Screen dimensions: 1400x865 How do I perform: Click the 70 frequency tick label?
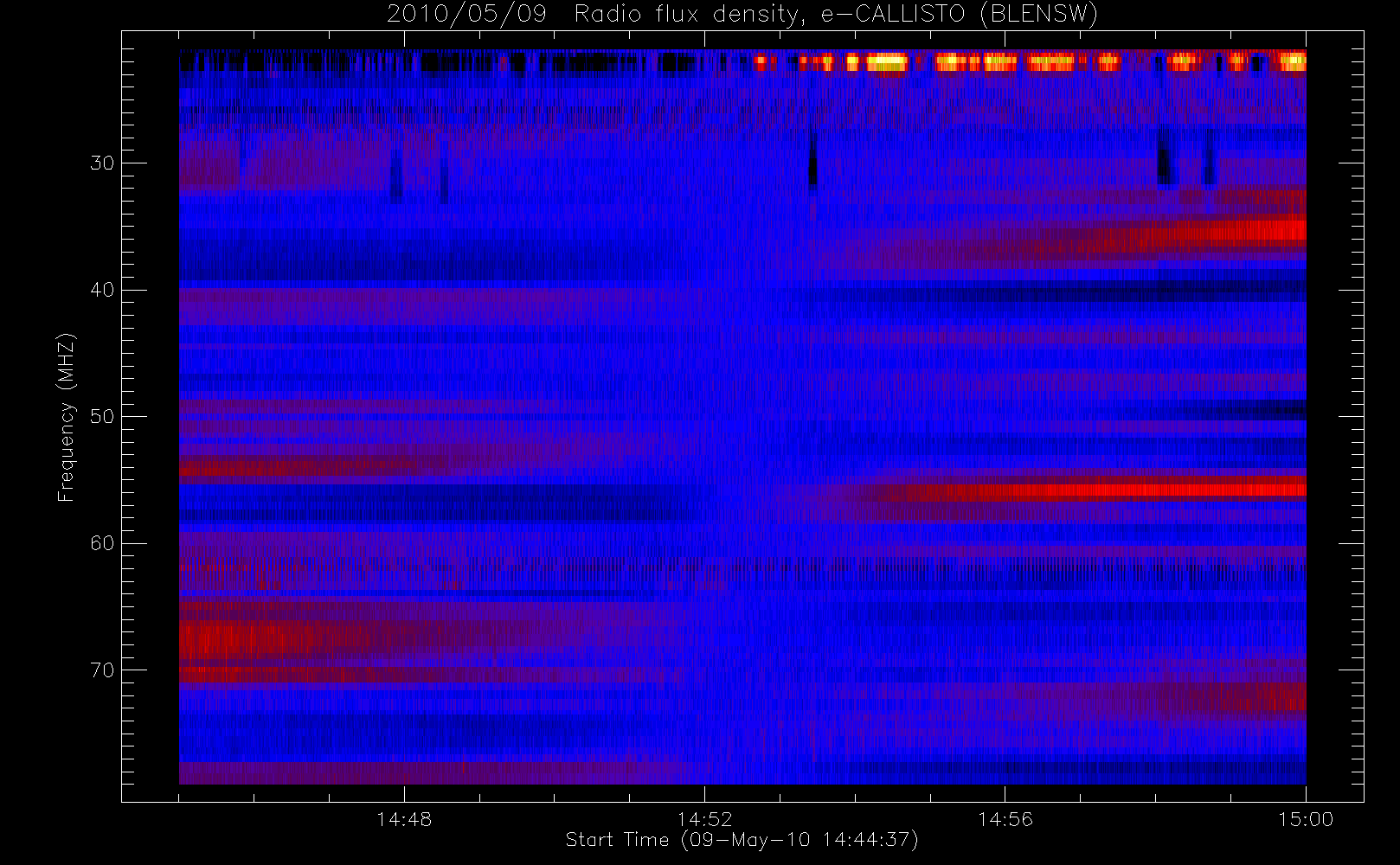(102, 670)
